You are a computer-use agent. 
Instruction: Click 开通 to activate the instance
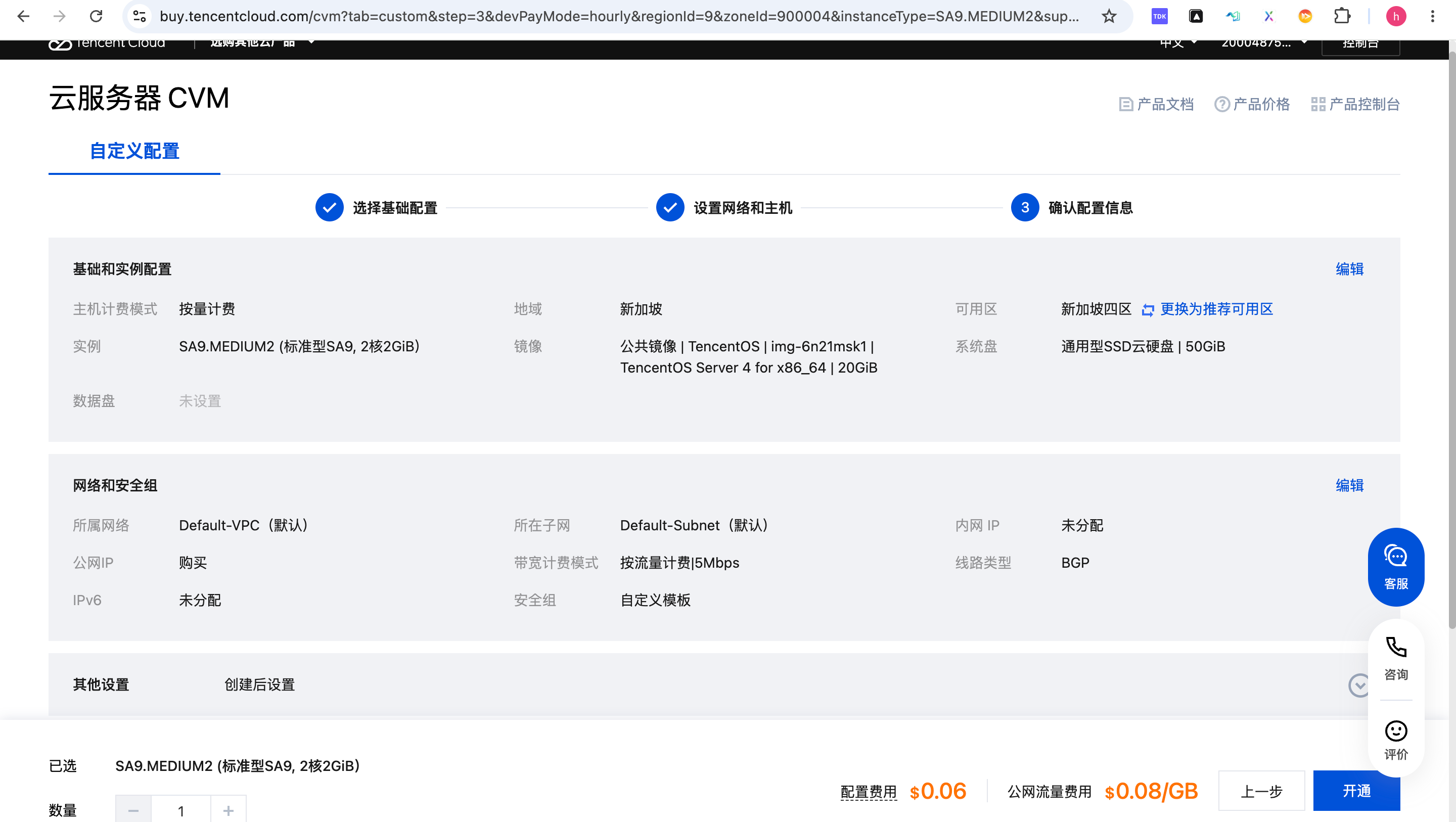coord(1356,791)
